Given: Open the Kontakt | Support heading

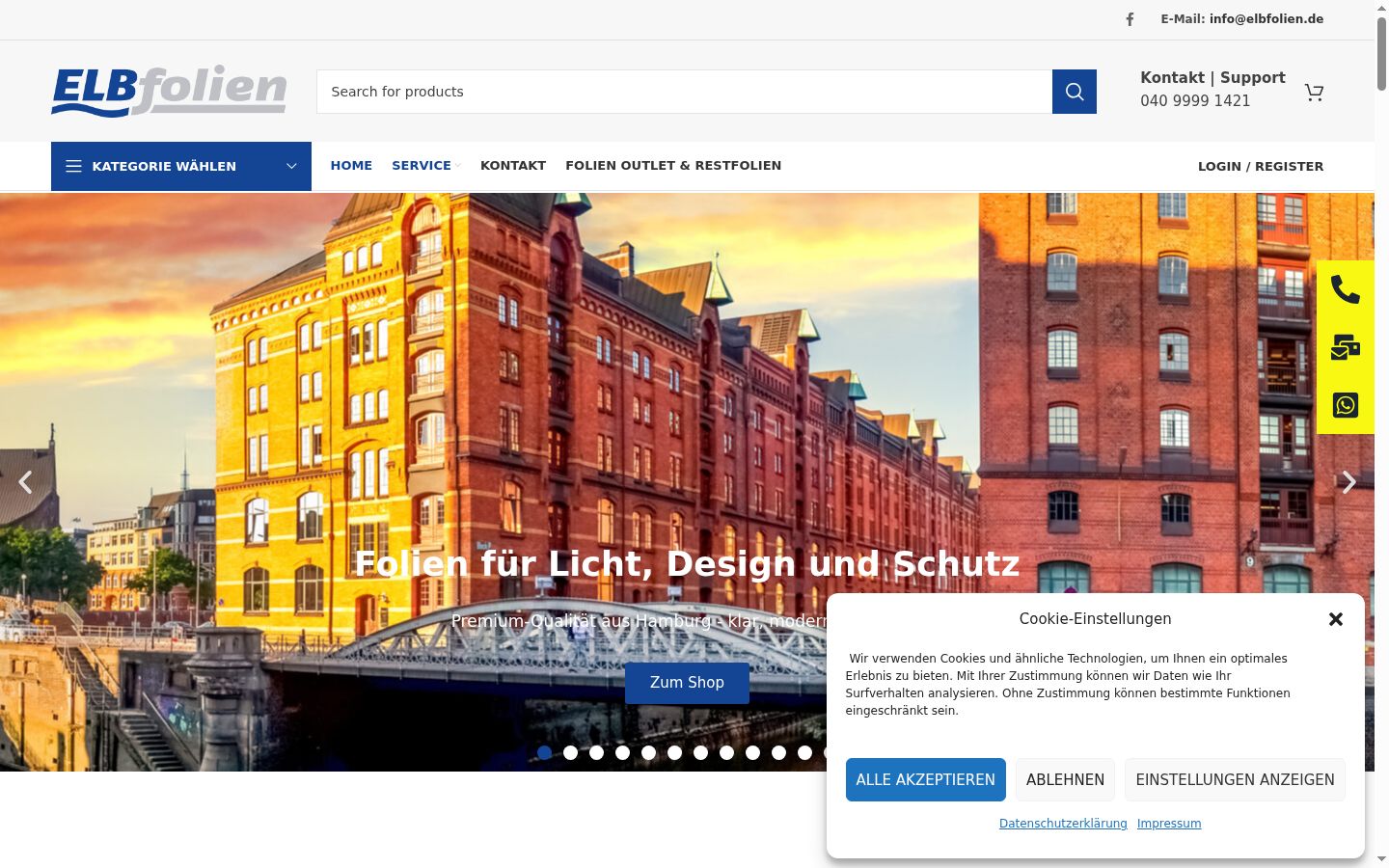Looking at the screenshot, I should [1212, 77].
